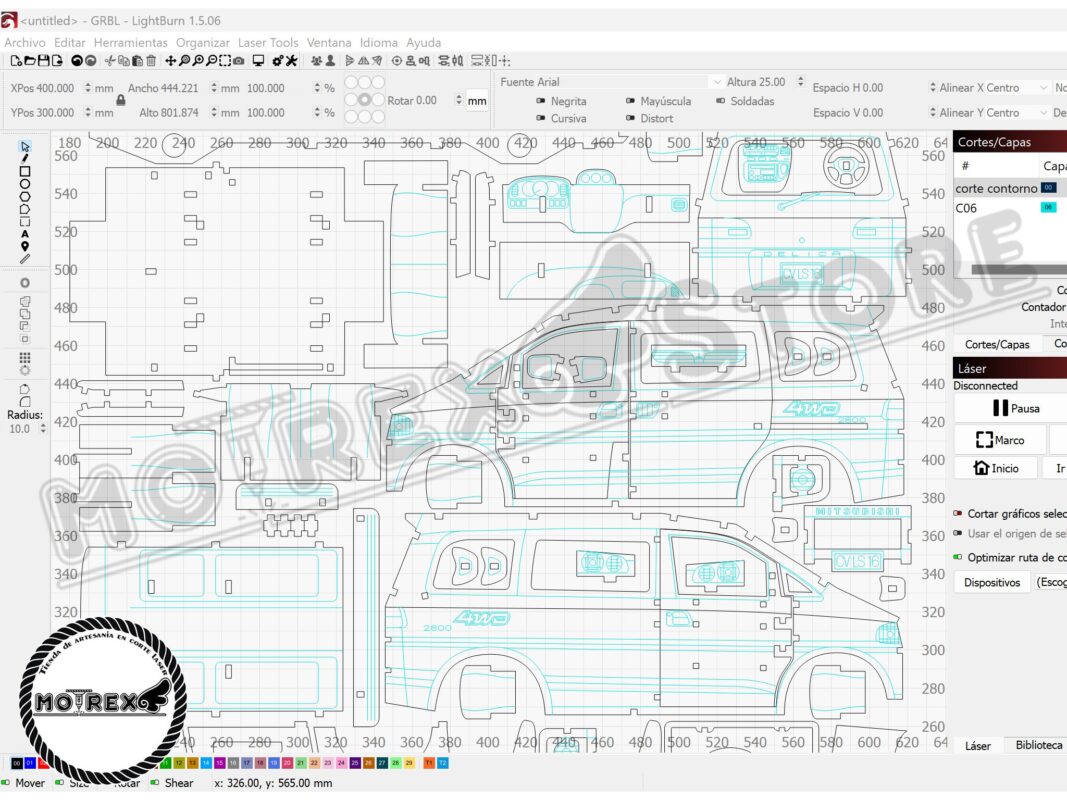Open the Device Settings wrench icon

(x=291, y=61)
